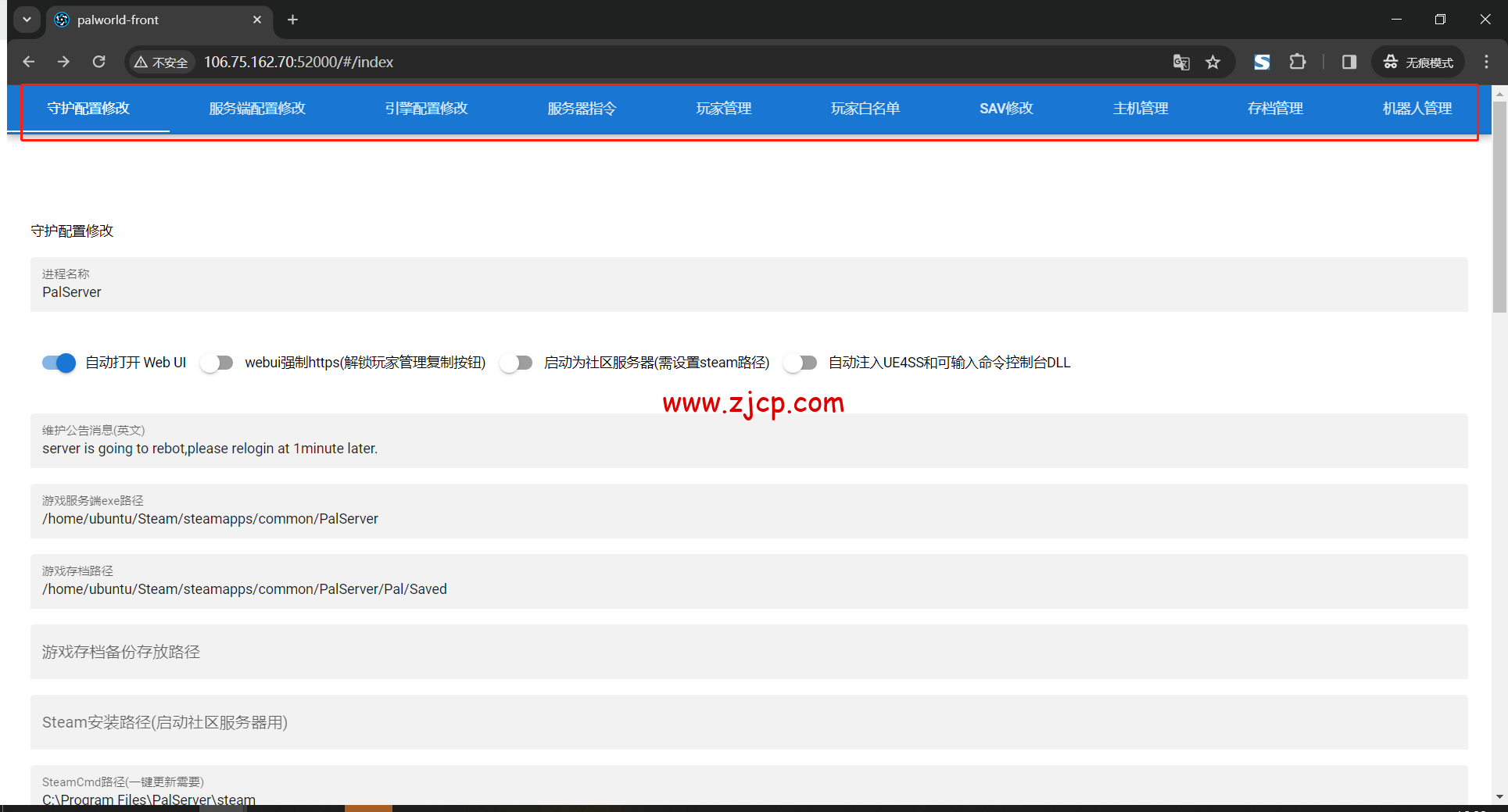
Task: Edit the SteamCmd路径 field
Action: pos(749,785)
